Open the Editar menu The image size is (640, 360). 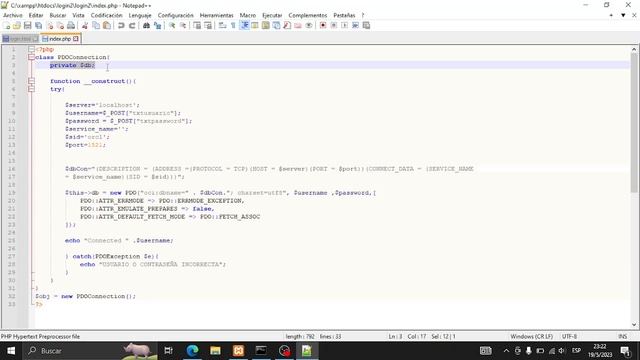tap(36, 16)
